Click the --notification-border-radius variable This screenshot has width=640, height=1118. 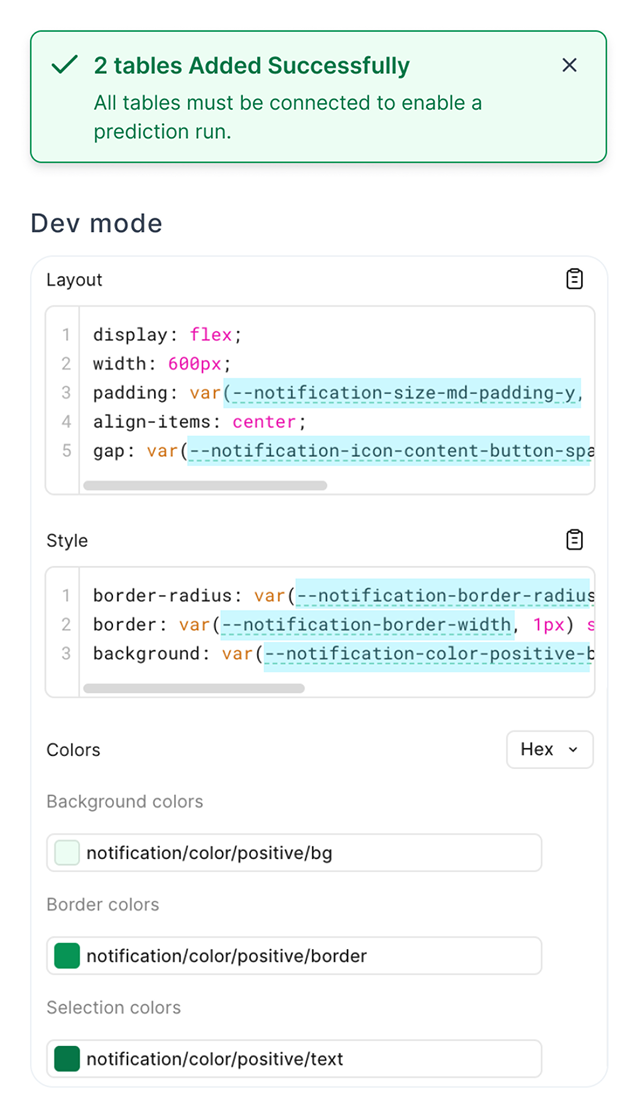pos(442,596)
